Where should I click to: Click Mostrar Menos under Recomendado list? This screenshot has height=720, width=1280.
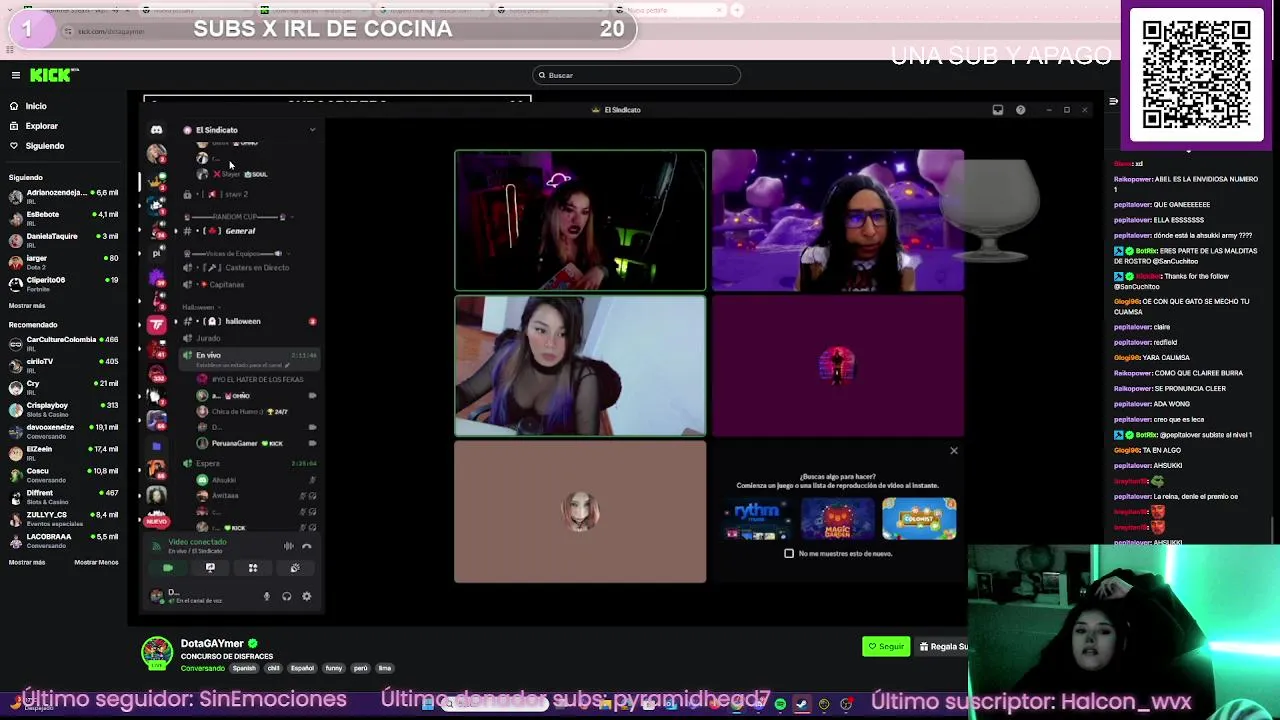pos(96,562)
